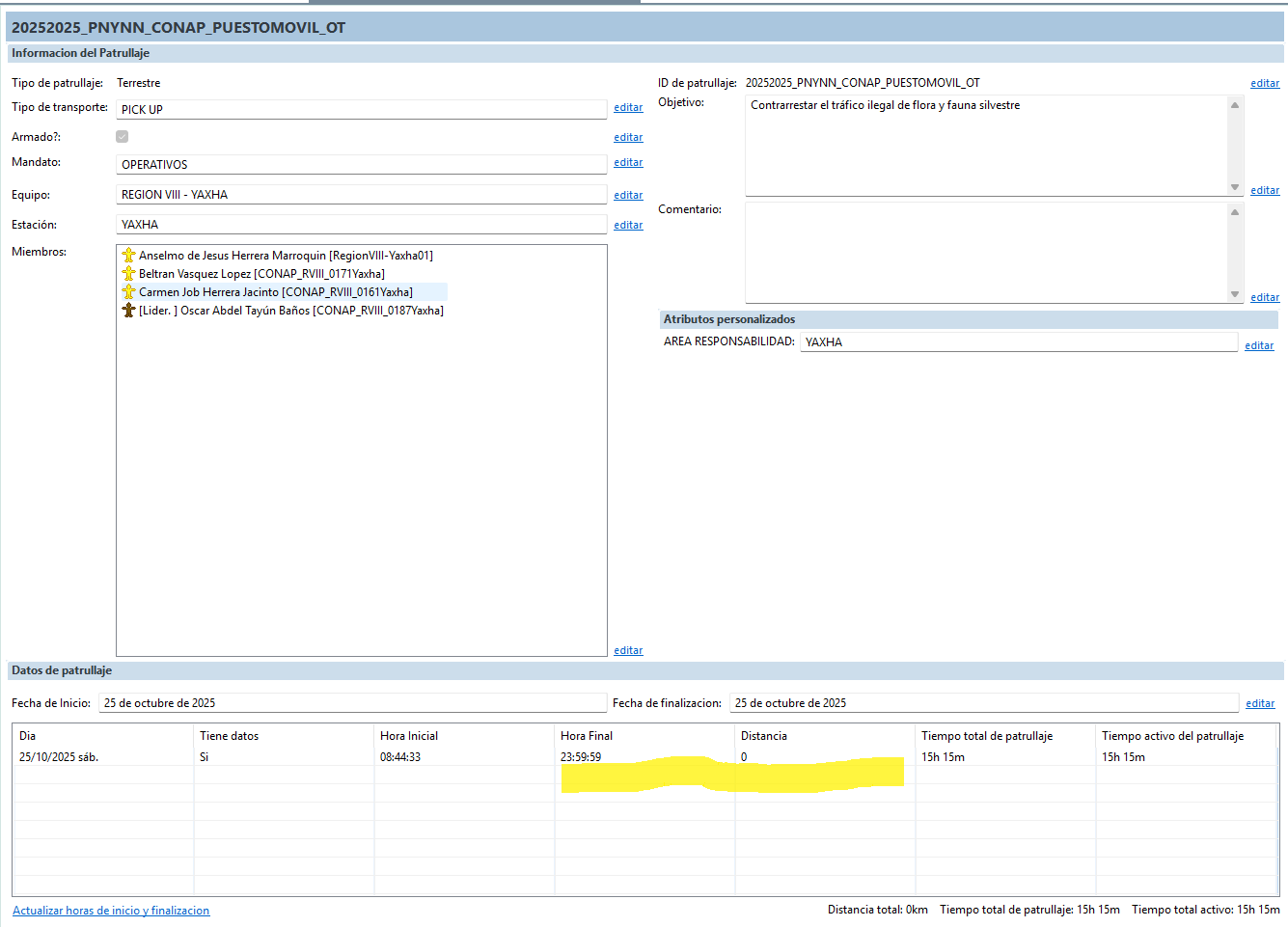Click the Anselmo de Jesus Herrera member icon
1288x927 pixels.
click(x=128, y=256)
